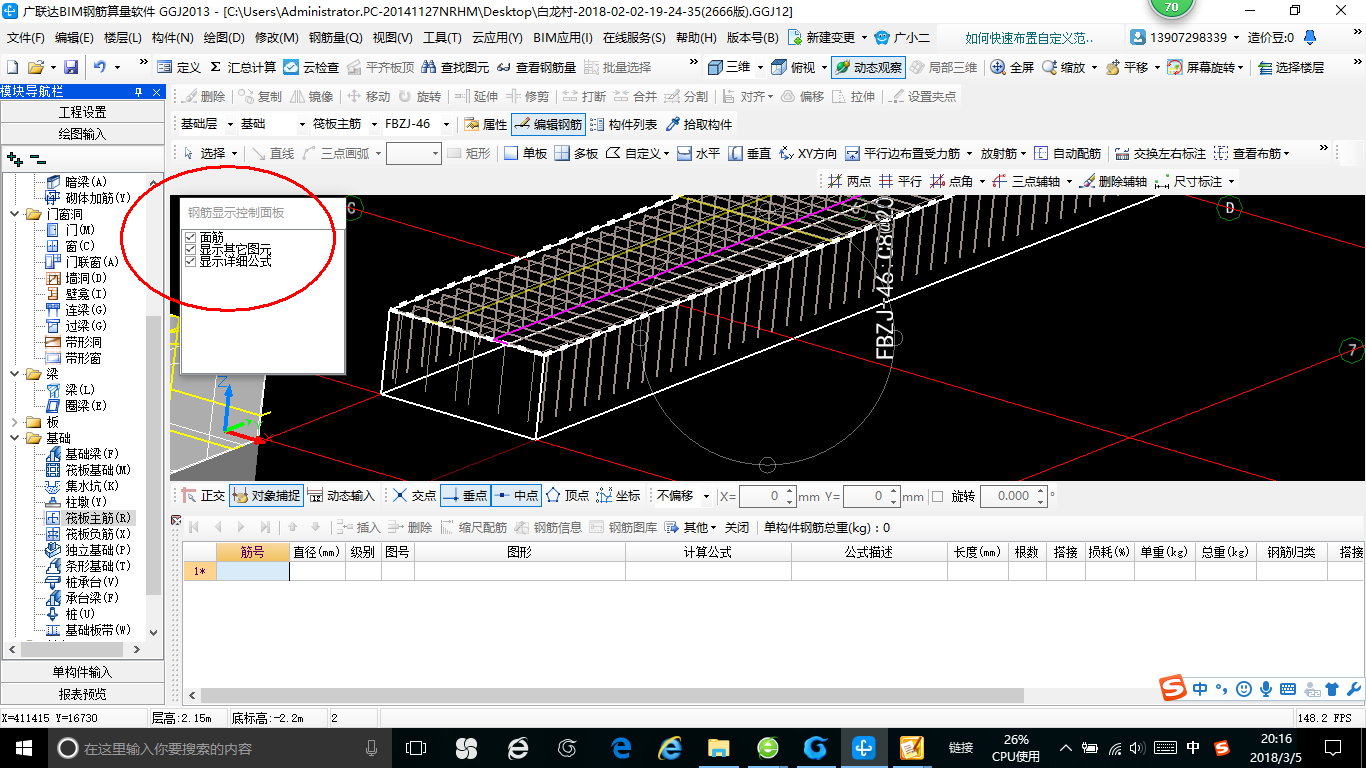Check the 旋转 rotate checkbox

pos(937,496)
